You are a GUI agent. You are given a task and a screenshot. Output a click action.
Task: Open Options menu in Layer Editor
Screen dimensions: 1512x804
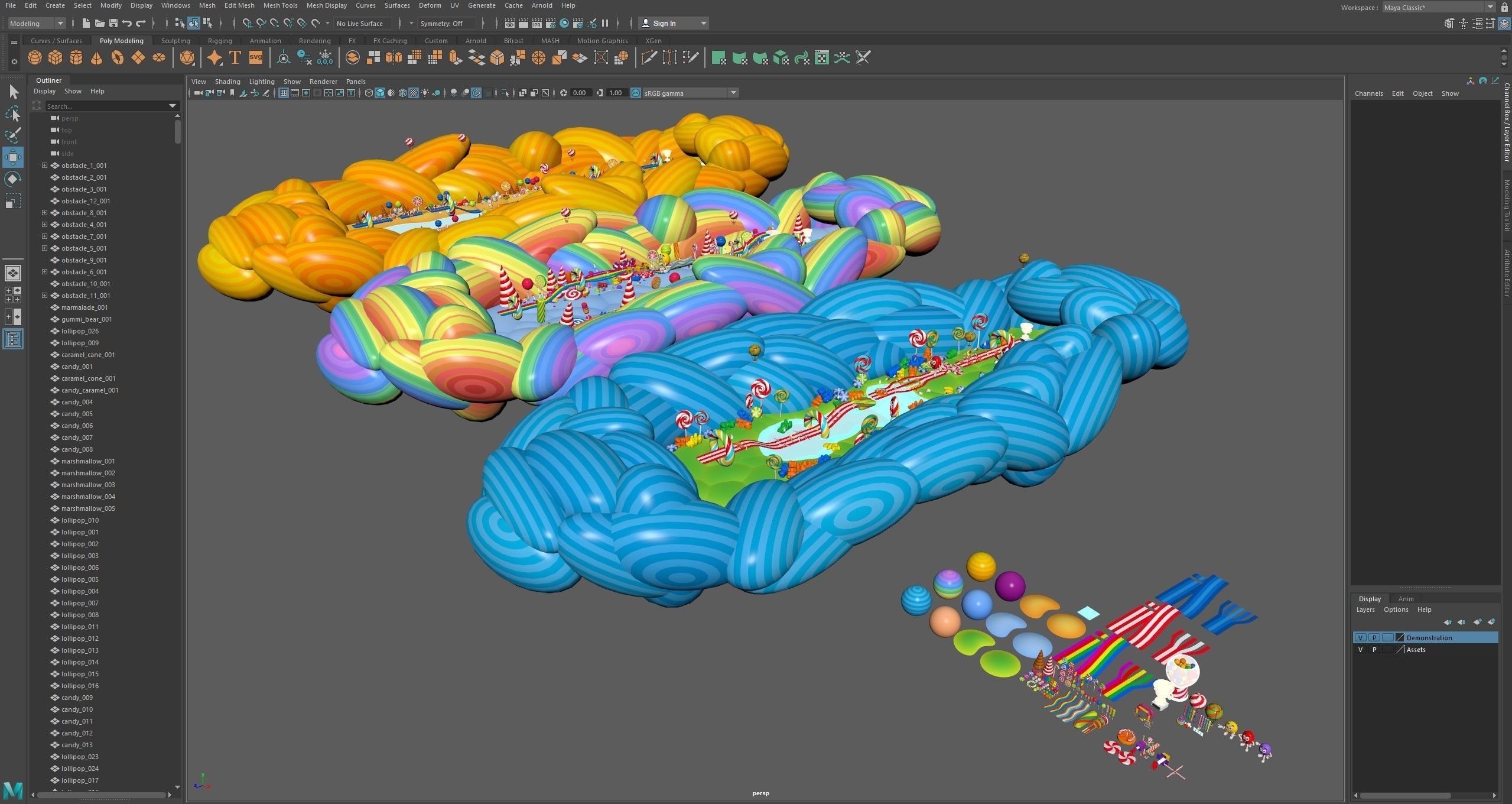coord(1396,610)
